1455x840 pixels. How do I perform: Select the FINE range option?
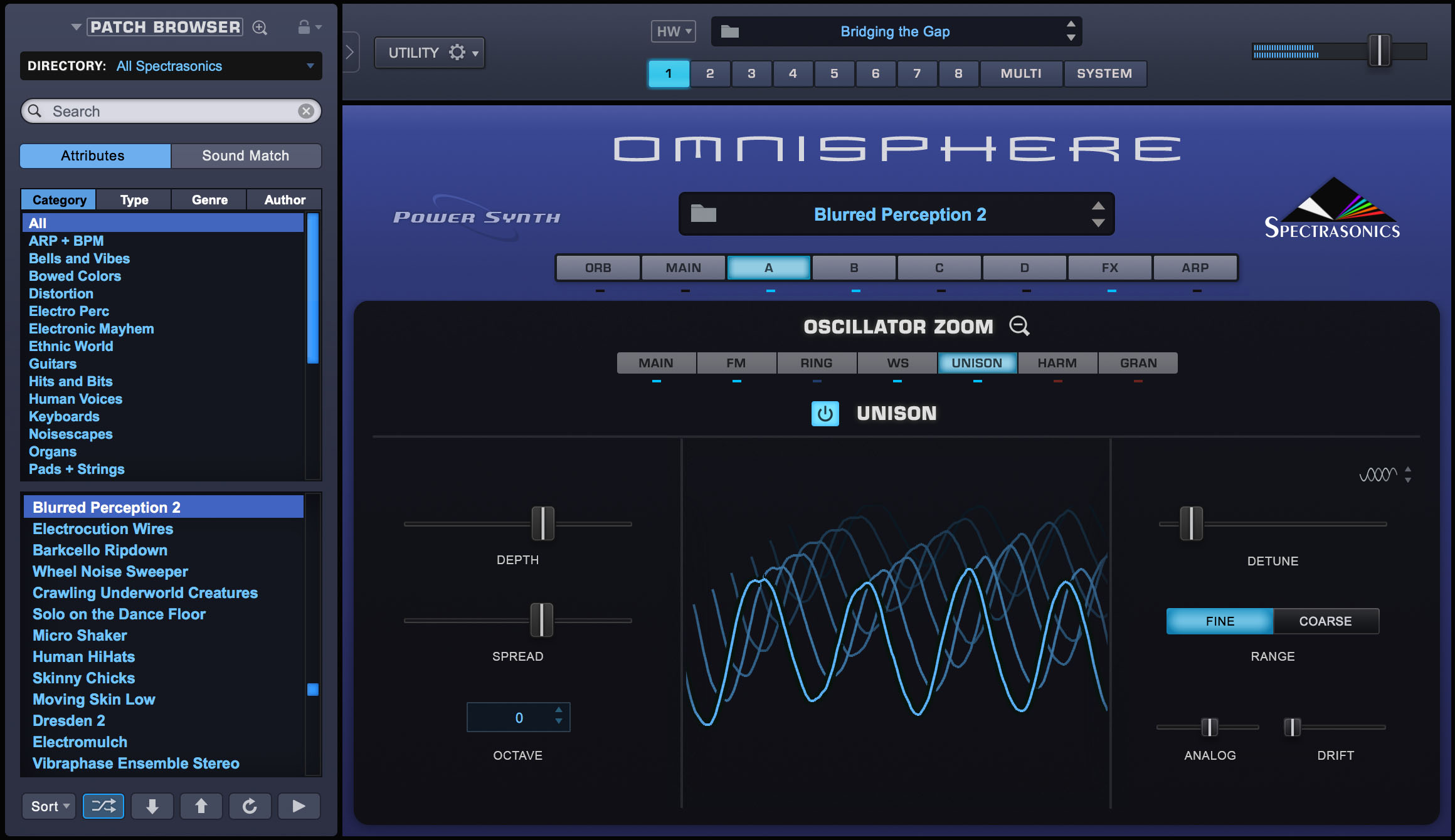coord(1220,621)
